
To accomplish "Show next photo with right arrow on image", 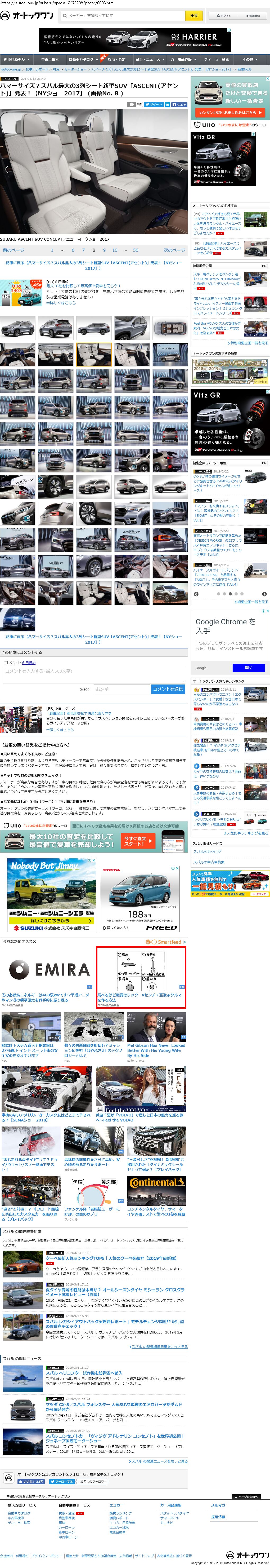I will click(181, 170).
